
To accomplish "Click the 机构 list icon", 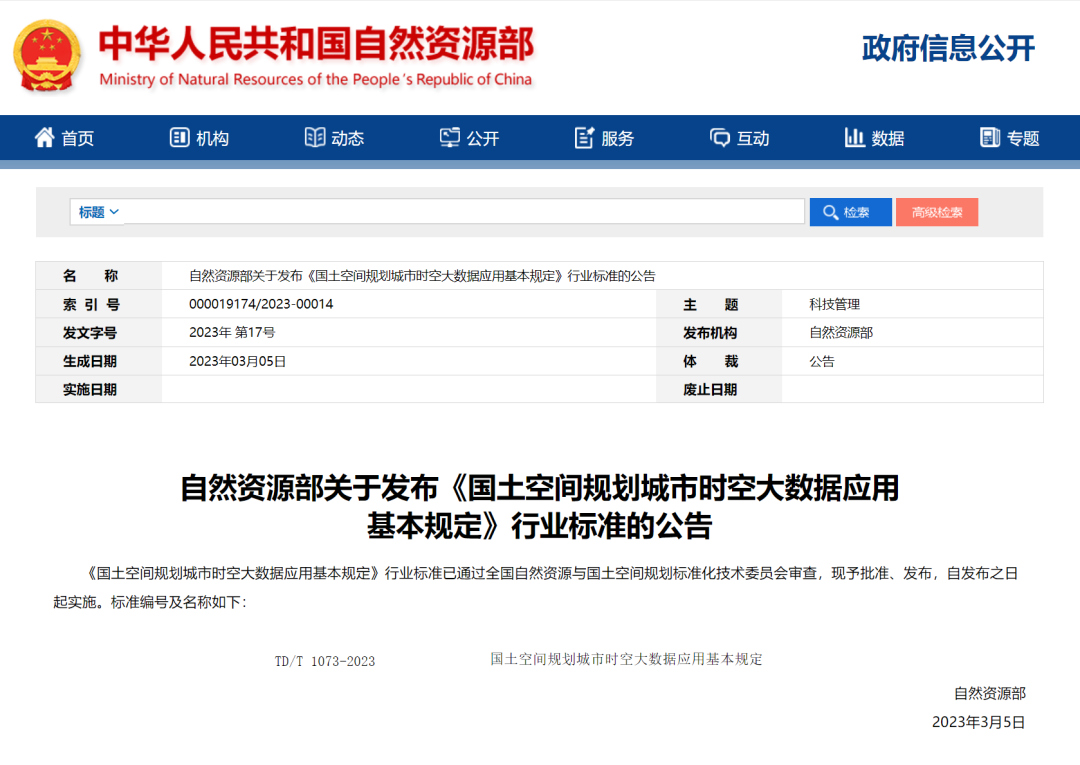I will pyautogui.click(x=180, y=138).
